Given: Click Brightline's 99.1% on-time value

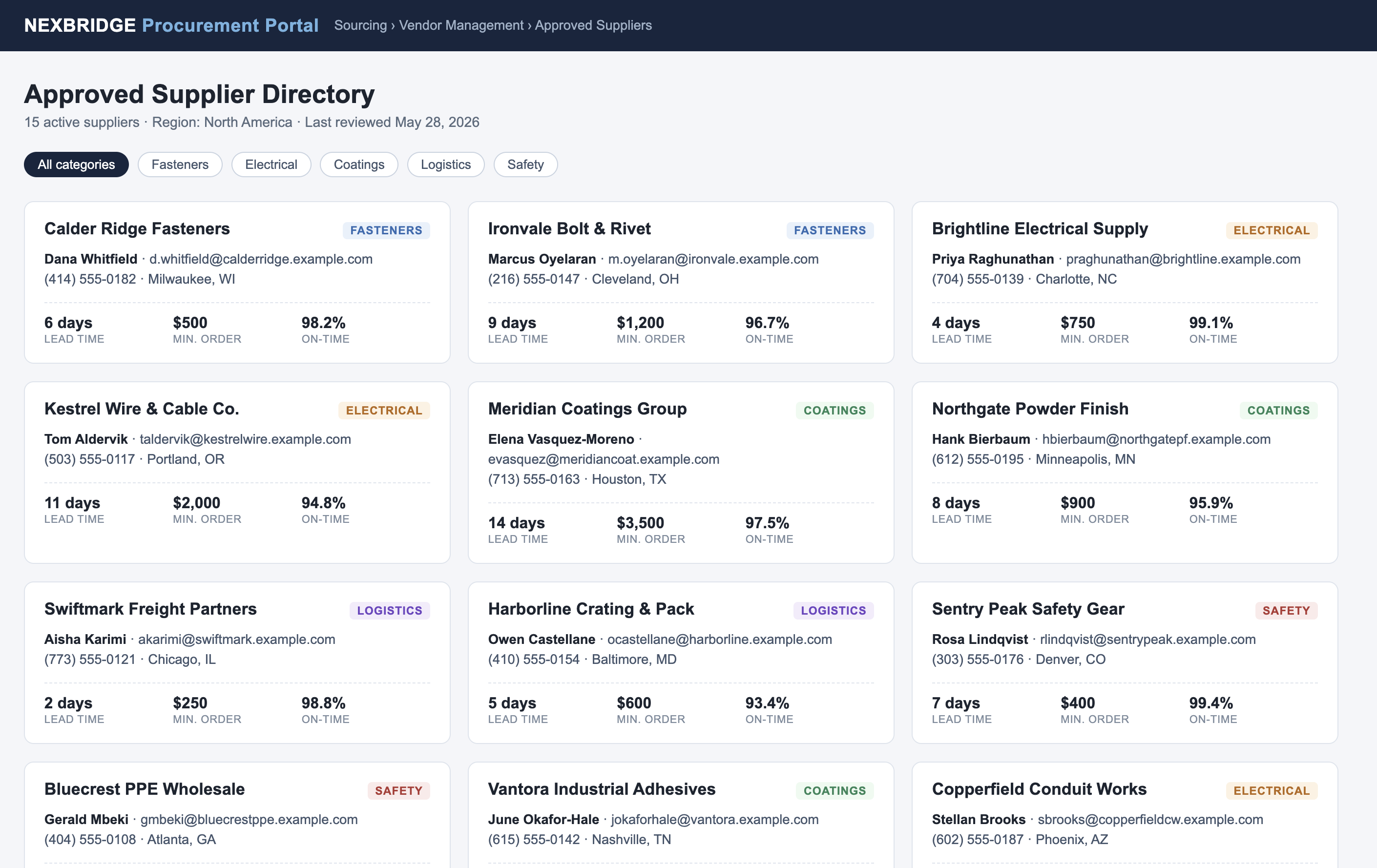Looking at the screenshot, I should [1210, 323].
